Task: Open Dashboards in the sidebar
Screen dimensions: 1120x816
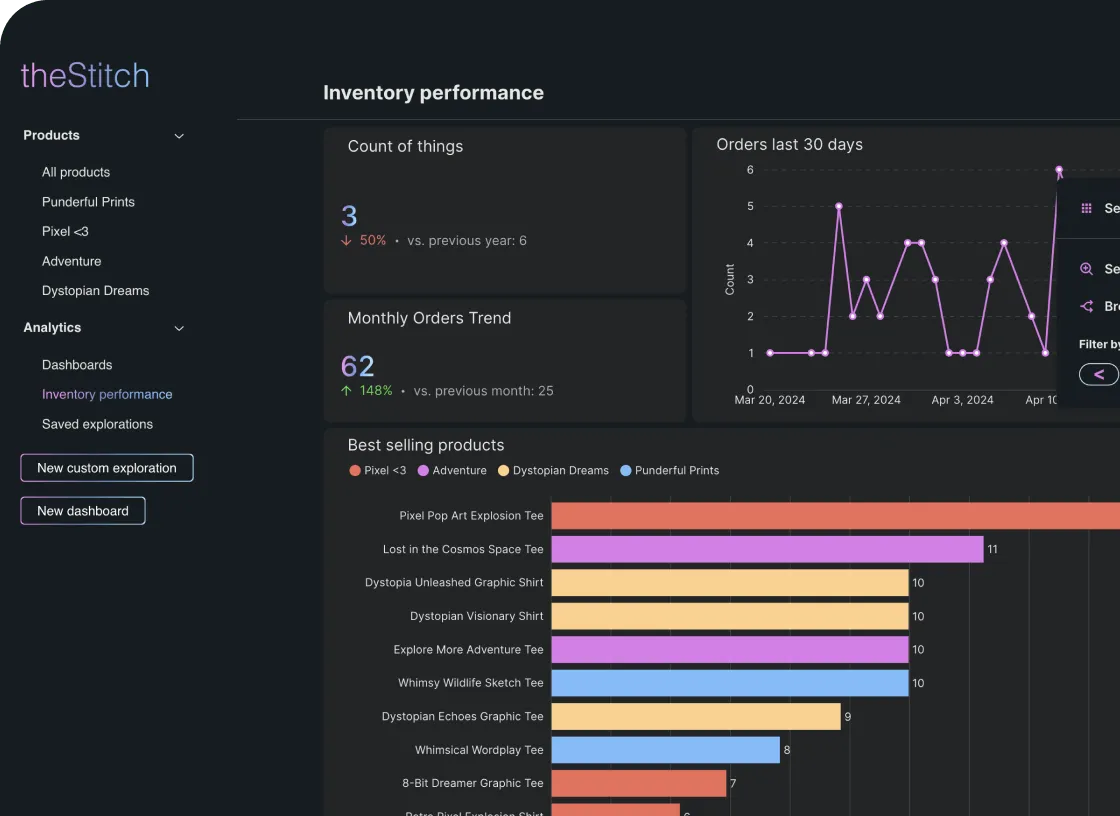Action: [x=77, y=365]
